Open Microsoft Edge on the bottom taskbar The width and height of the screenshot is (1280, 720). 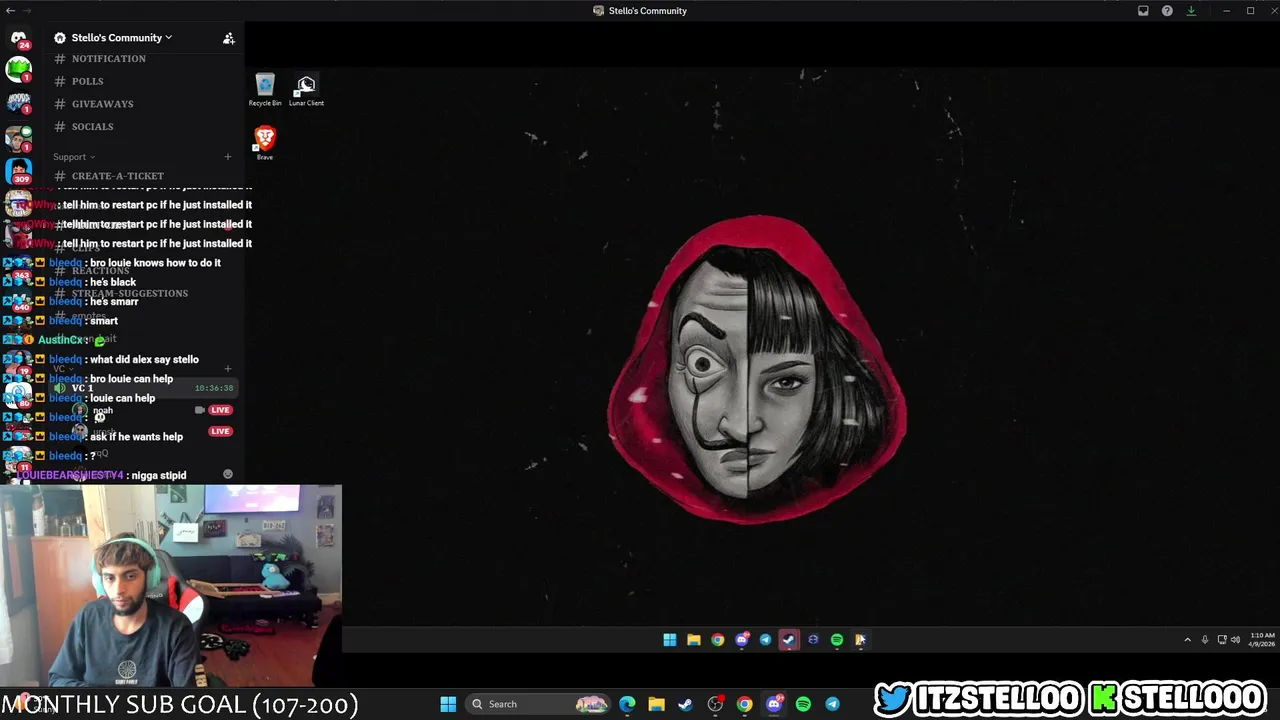627,704
